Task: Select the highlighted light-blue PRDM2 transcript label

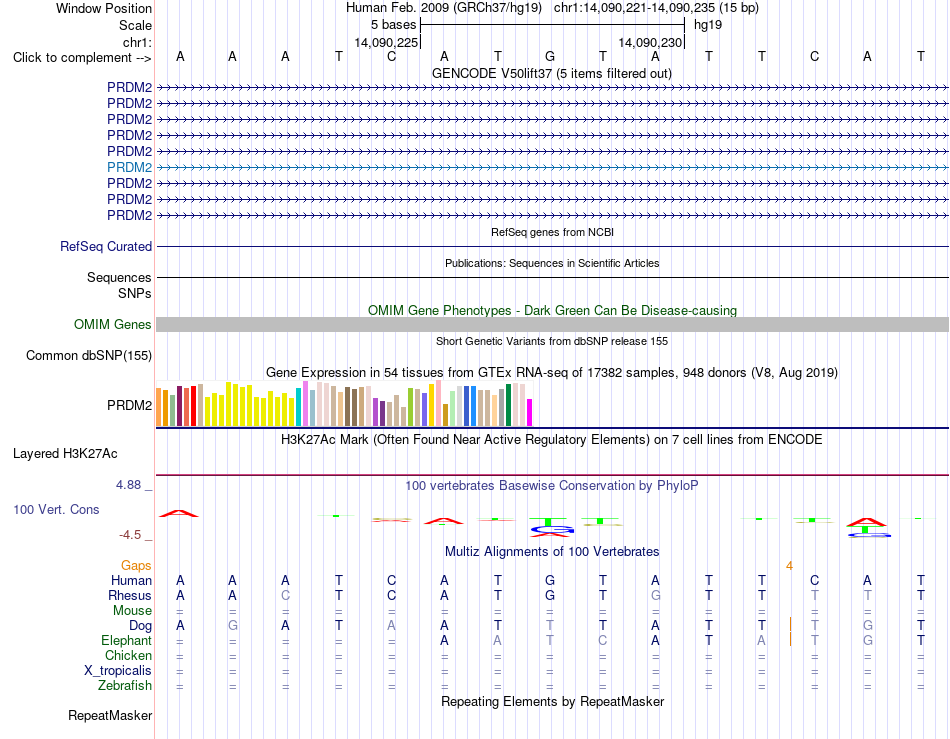Action: coord(129,167)
